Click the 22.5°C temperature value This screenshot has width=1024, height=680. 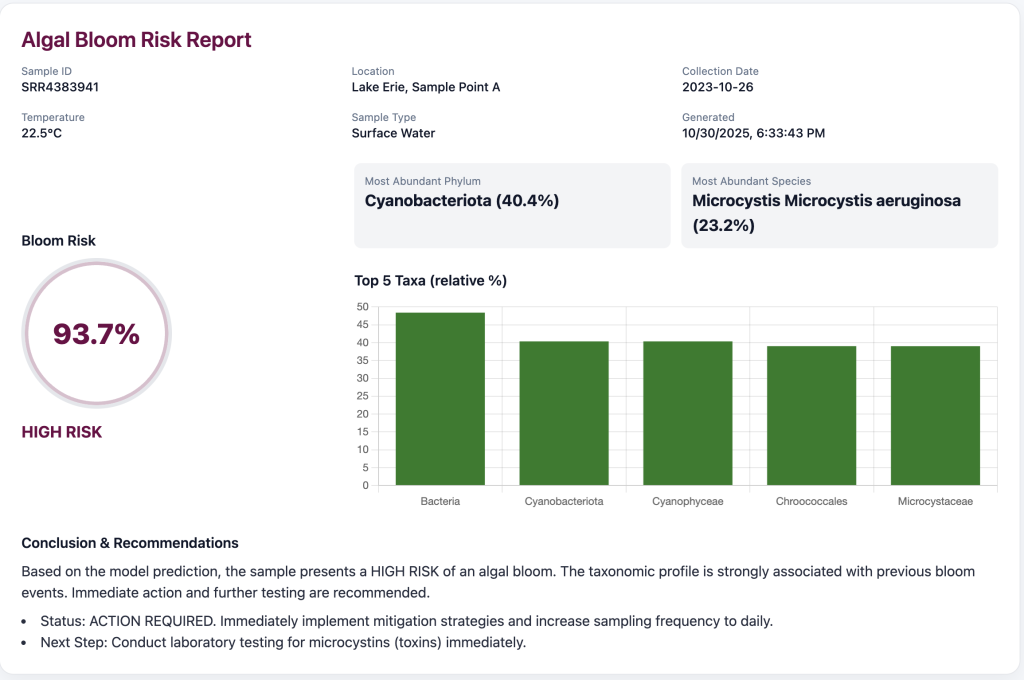[x=42, y=133]
